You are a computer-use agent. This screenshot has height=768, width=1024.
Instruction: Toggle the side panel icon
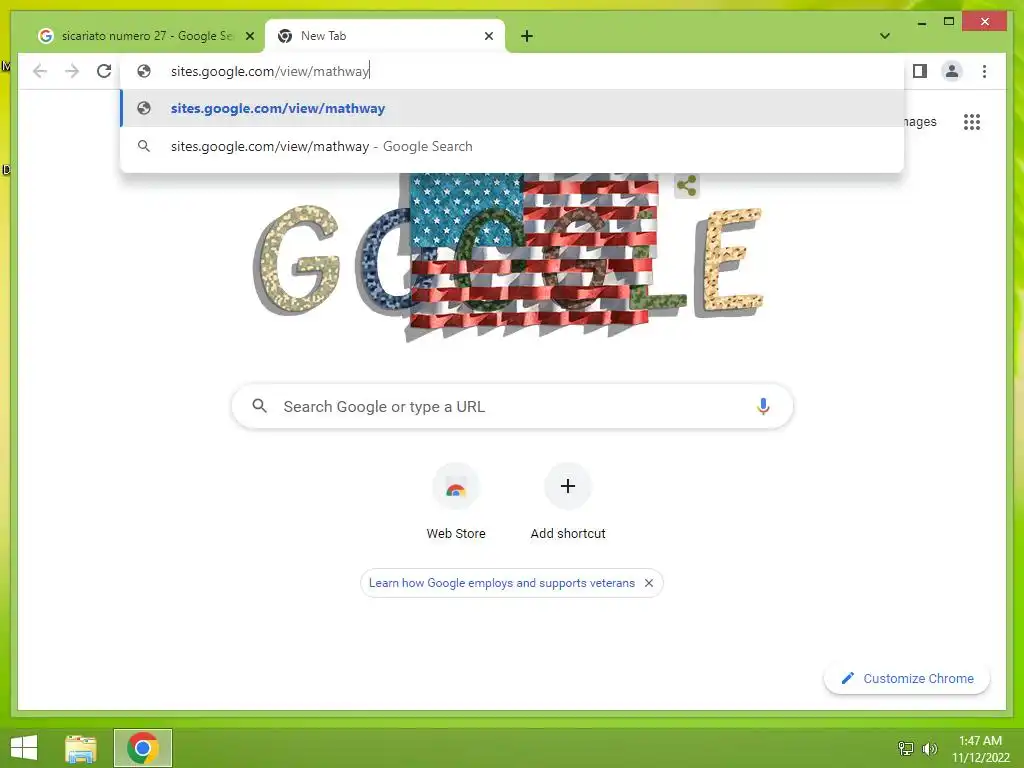(x=920, y=71)
